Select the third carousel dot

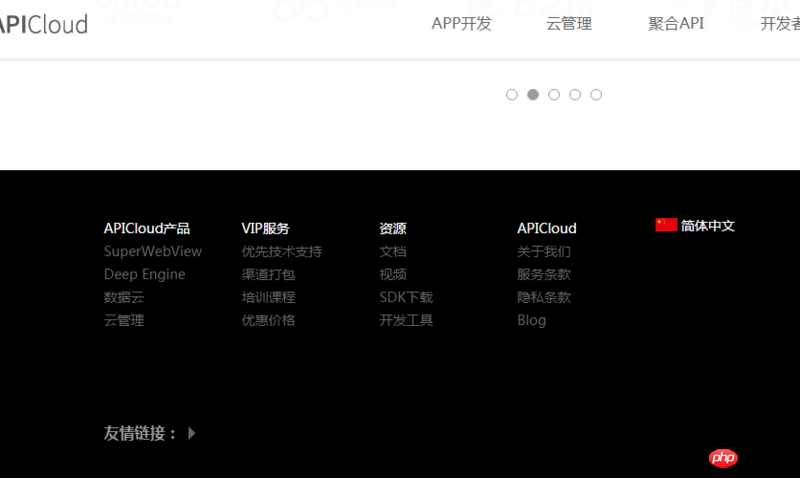[x=554, y=95]
